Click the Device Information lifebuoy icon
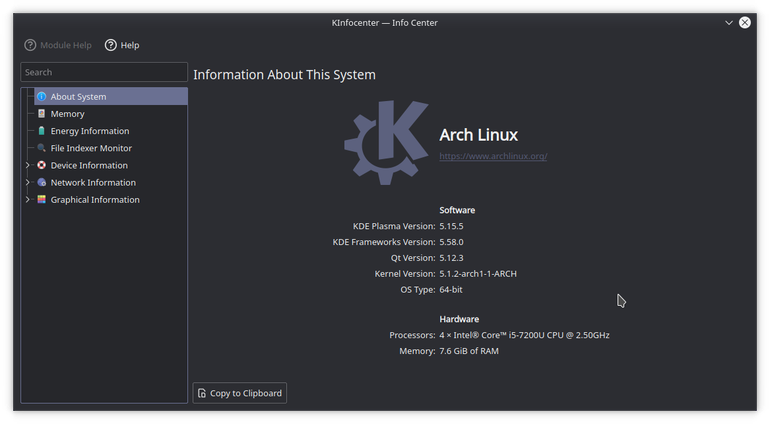The image size is (770, 424). pos(42,165)
